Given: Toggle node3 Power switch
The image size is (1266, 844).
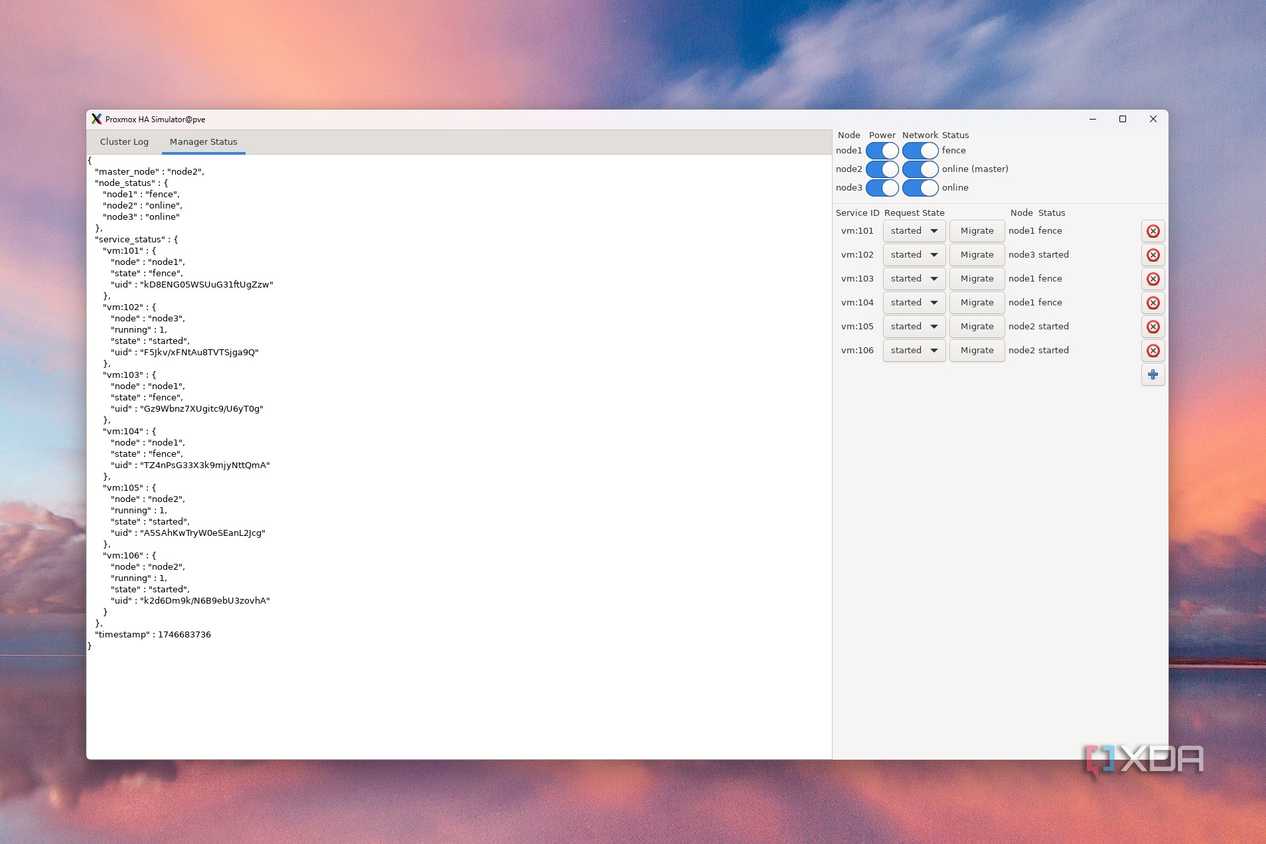Looking at the screenshot, I should [882, 188].
